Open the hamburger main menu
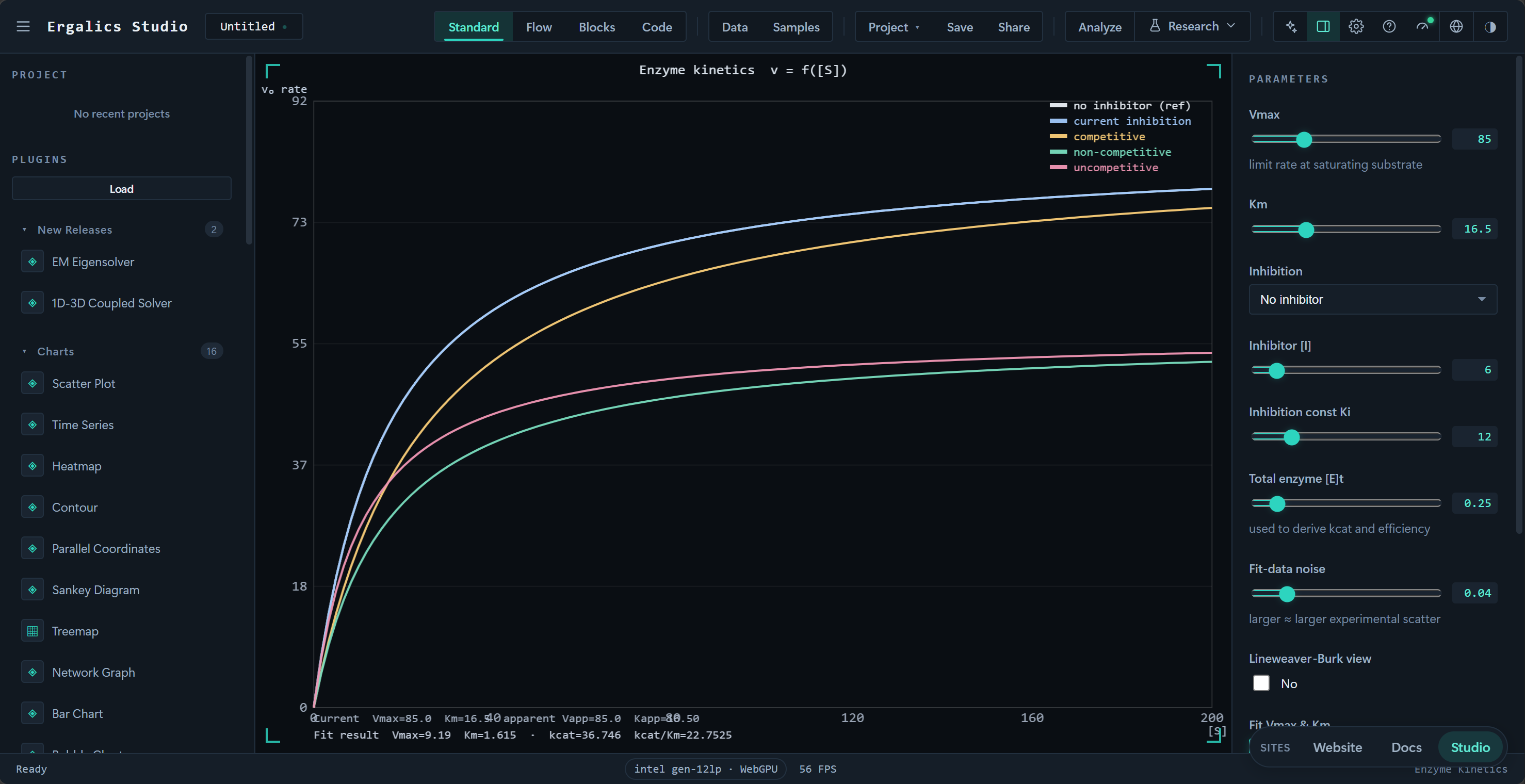Image resolution: width=1525 pixels, height=784 pixels. tap(23, 27)
